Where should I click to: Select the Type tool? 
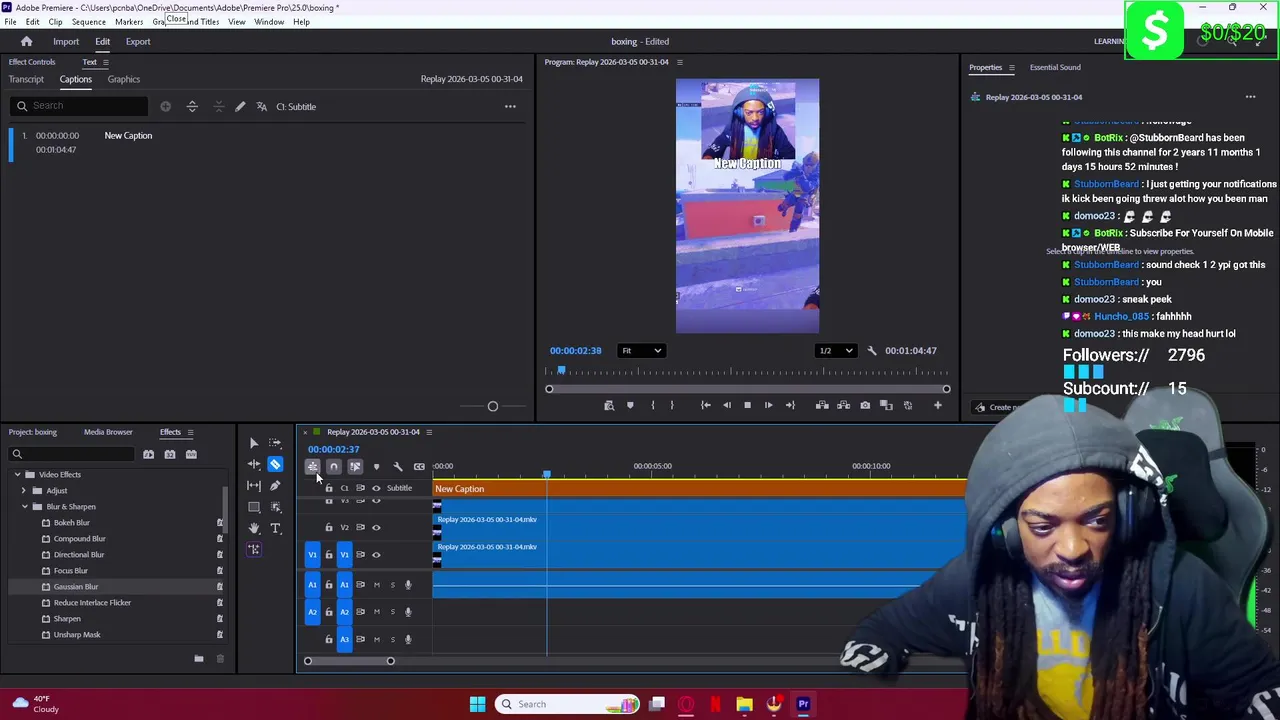275,528
